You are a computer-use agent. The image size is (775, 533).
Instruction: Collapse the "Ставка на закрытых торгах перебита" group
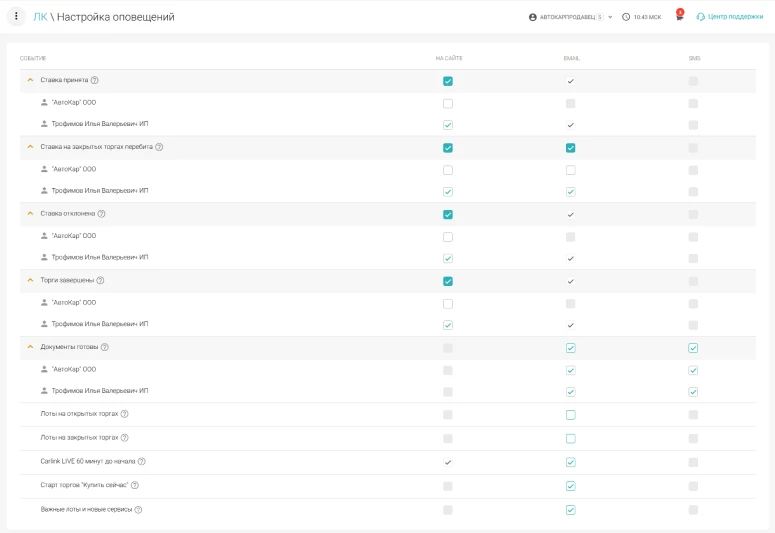click(x=30, y=147)
